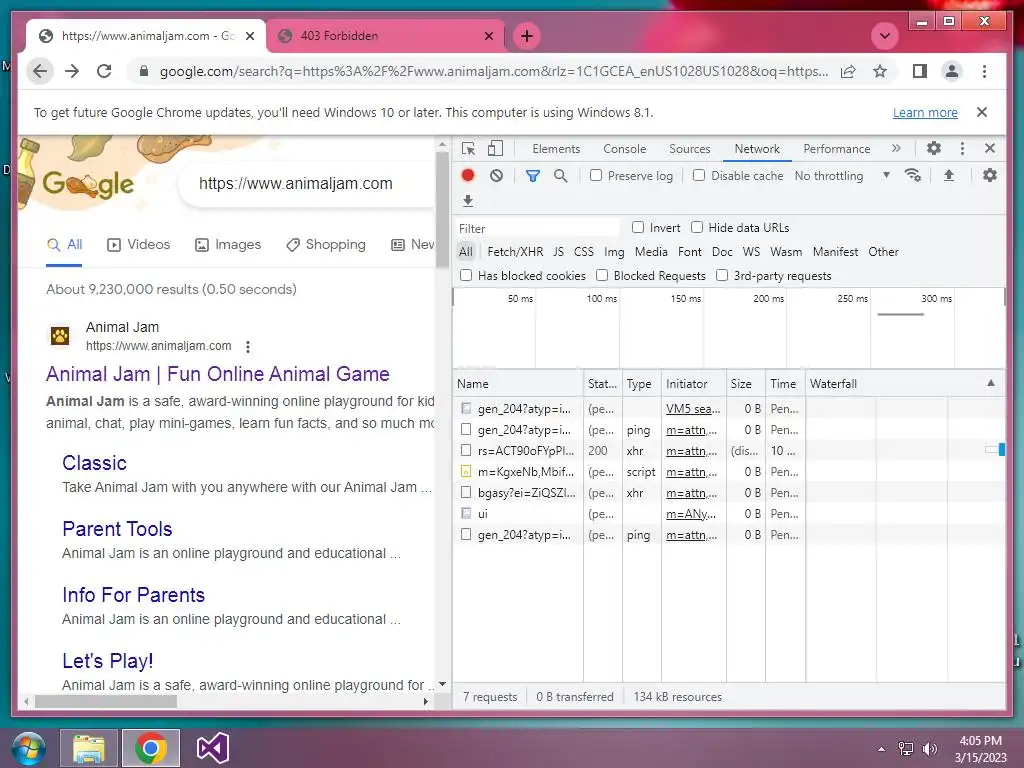
Task: Open the No throttling dropdown
Action: pyautogui.click(x=842, y=176)
